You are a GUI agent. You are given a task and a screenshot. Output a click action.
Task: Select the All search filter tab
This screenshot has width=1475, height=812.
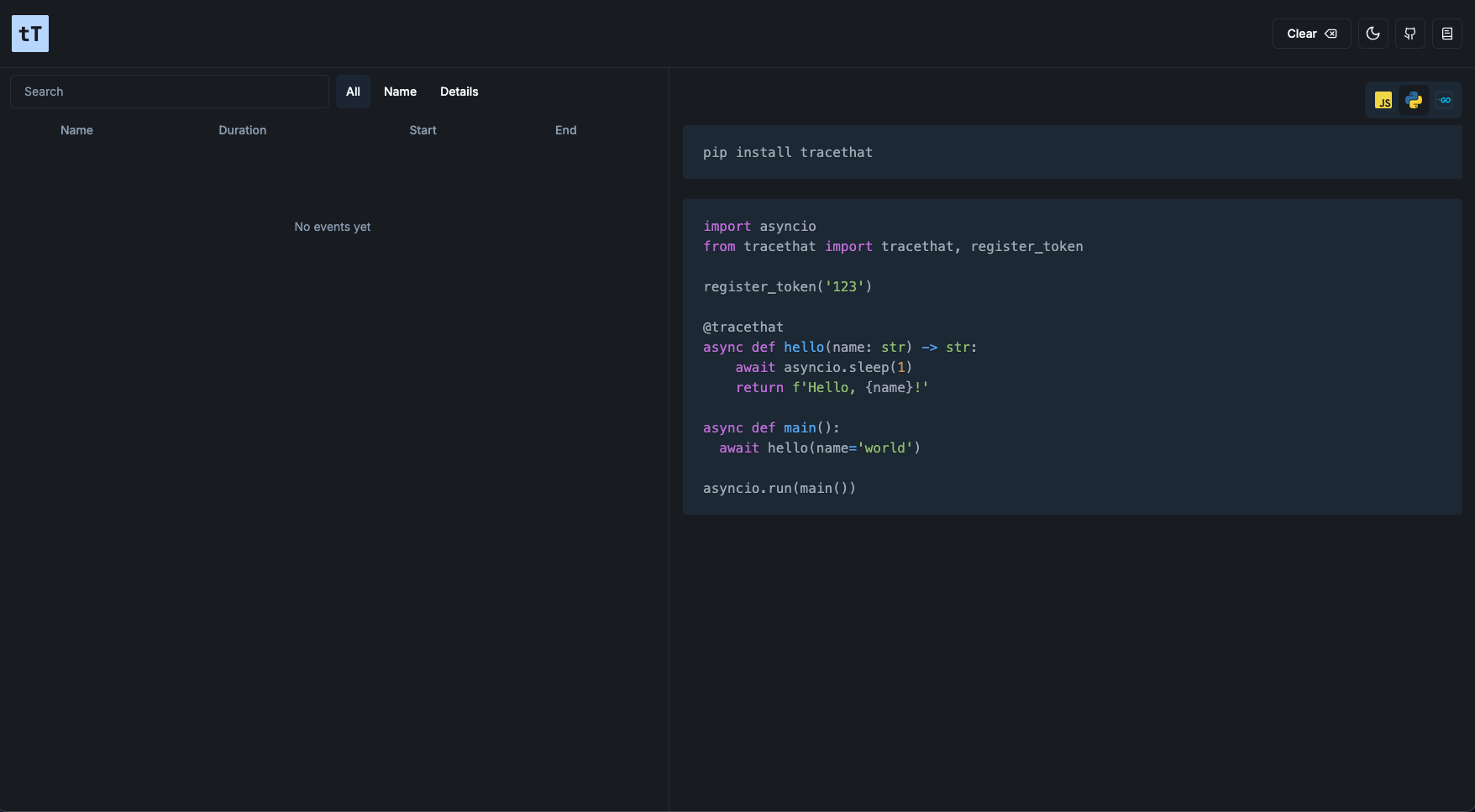click(353, 92)
